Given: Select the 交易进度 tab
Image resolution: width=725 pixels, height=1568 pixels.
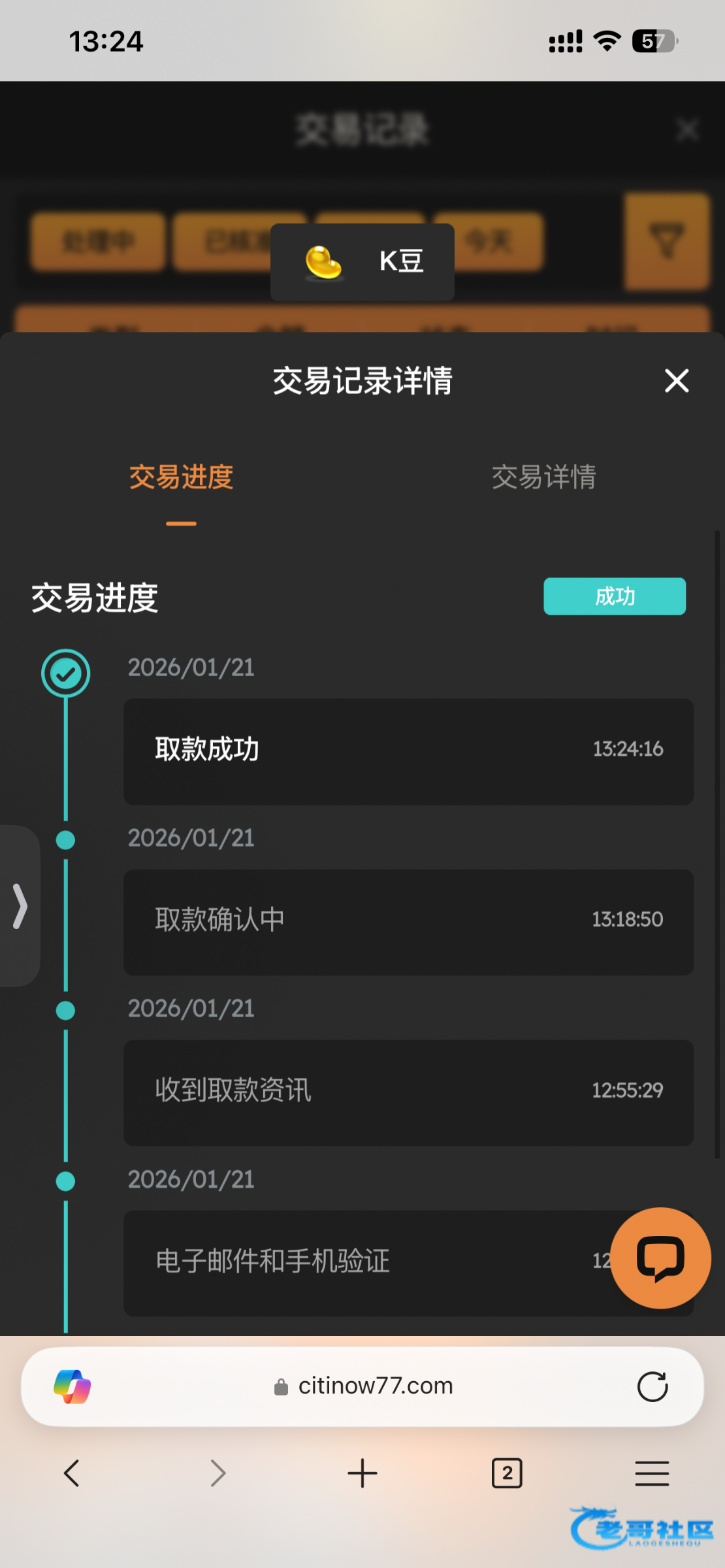Looking at the screenshot, I should [x=181, y=477].
